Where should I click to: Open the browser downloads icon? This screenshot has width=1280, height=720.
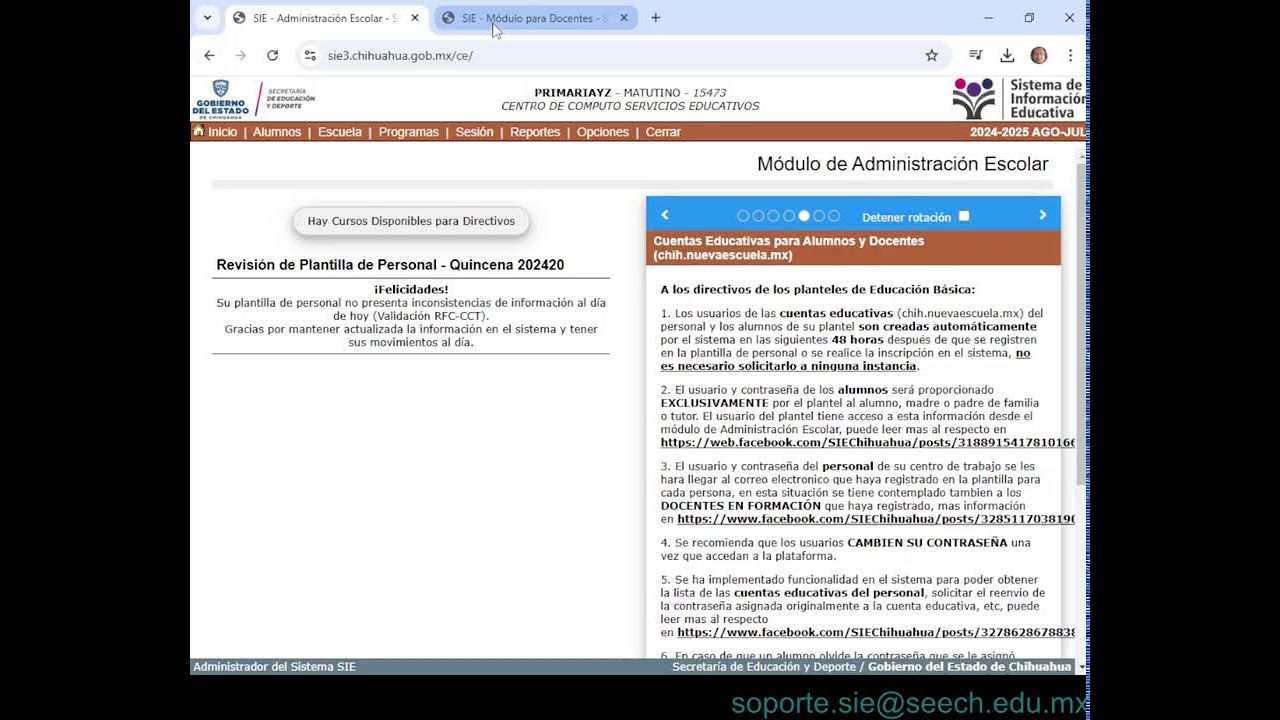coord(1007,56)
